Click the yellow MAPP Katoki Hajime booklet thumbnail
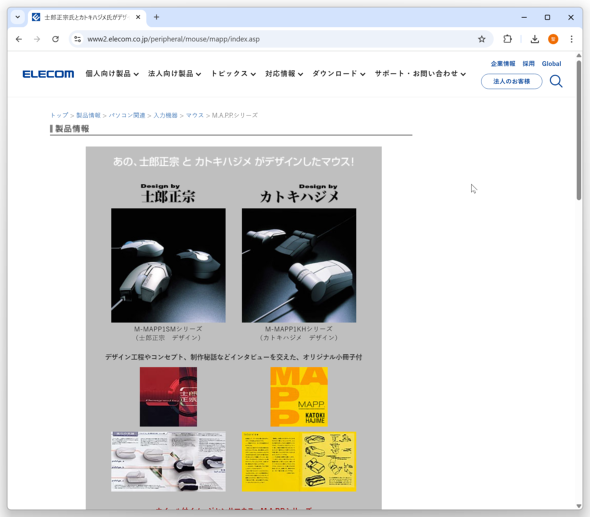This screenshot has width=590, height=517. point(299,397)
